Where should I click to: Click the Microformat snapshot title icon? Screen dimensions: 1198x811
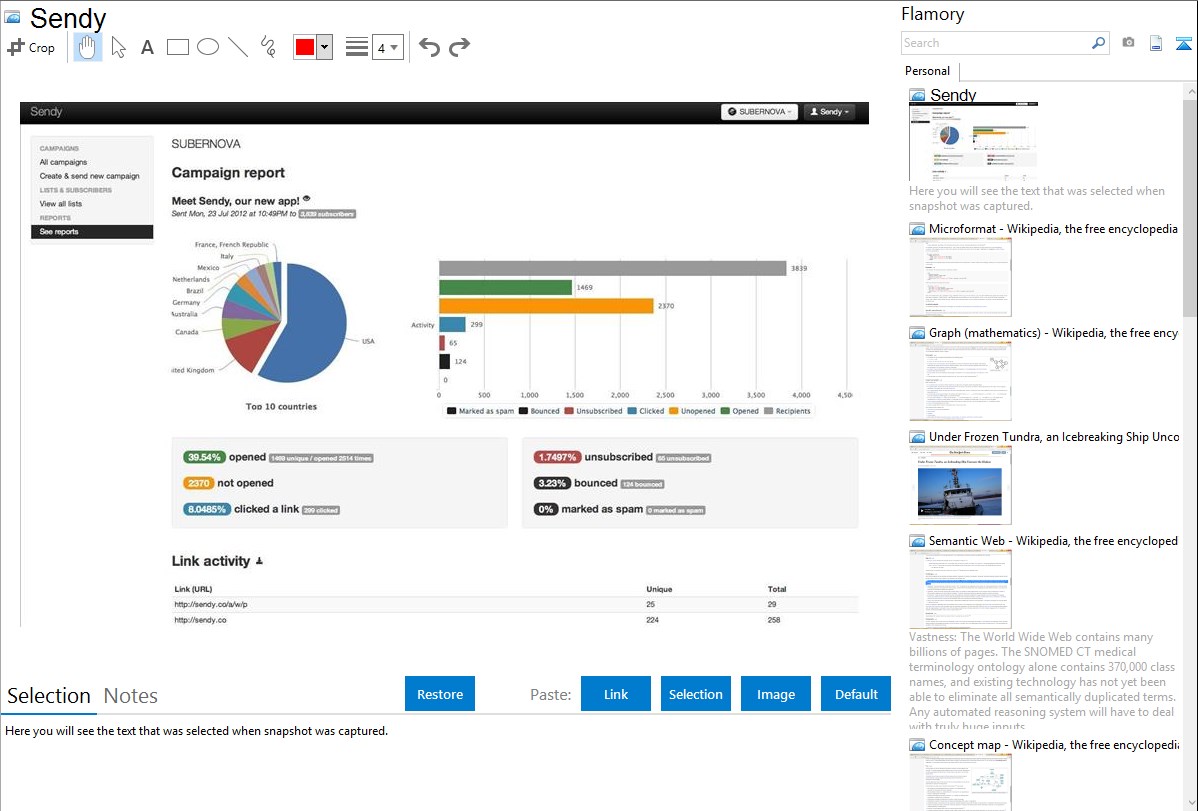tap(917, 229)
